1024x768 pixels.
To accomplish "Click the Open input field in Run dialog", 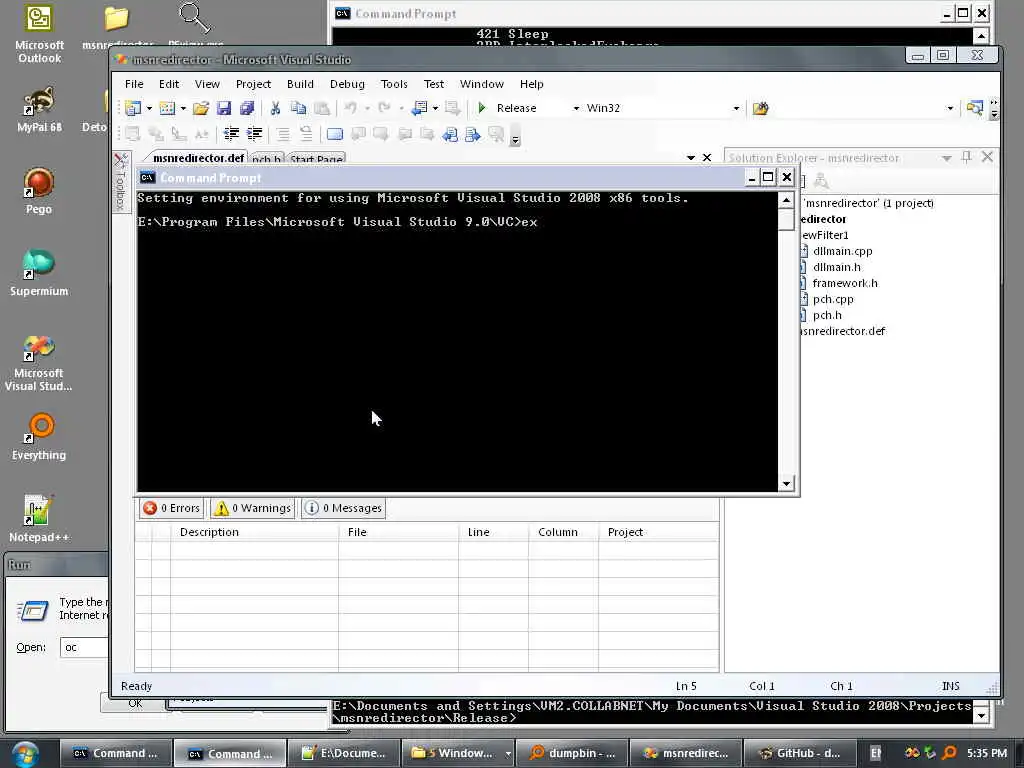I will tap(85, 647).
